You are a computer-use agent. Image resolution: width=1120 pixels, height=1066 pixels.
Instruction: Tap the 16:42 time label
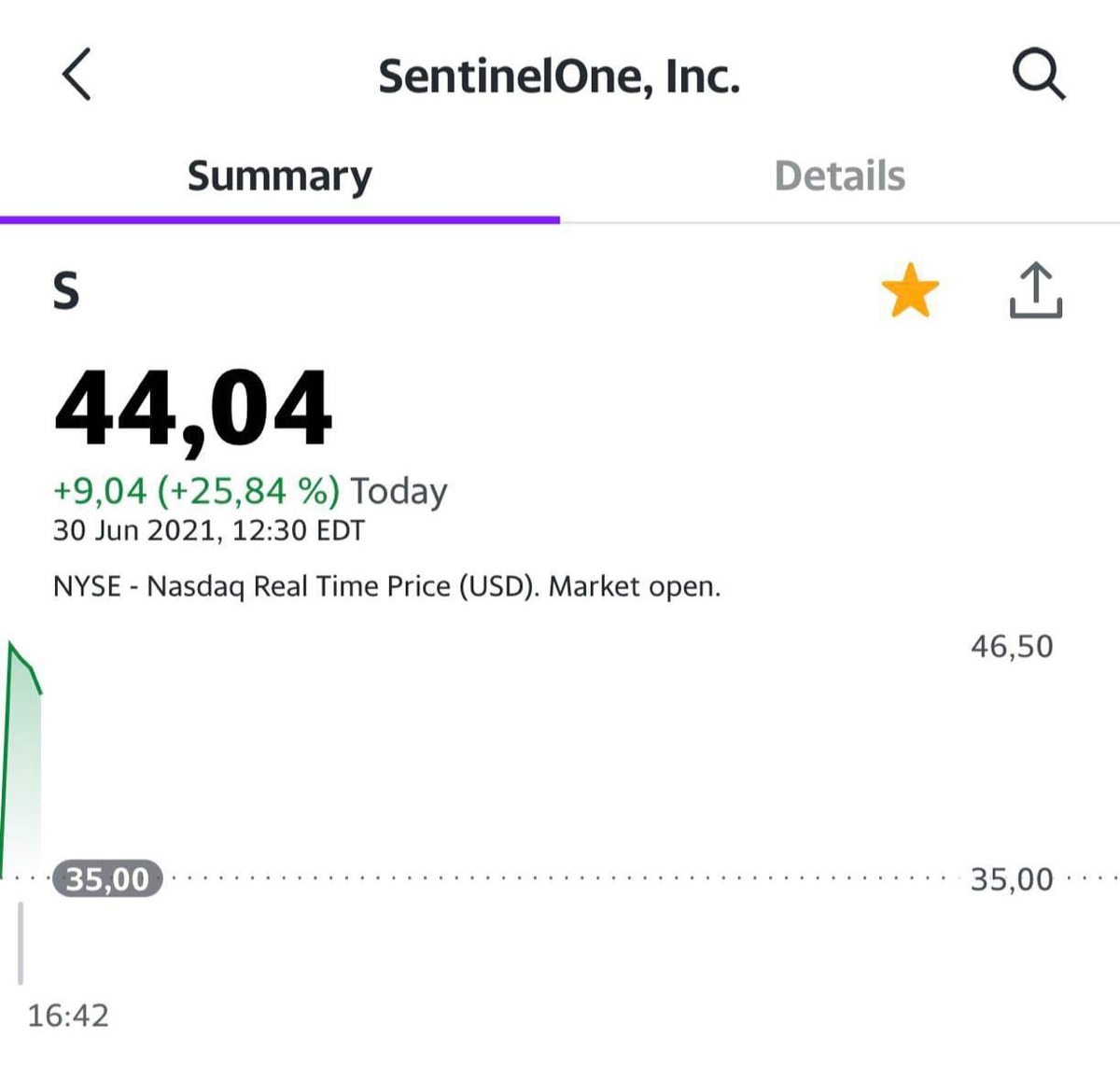tap(68, 1015)
